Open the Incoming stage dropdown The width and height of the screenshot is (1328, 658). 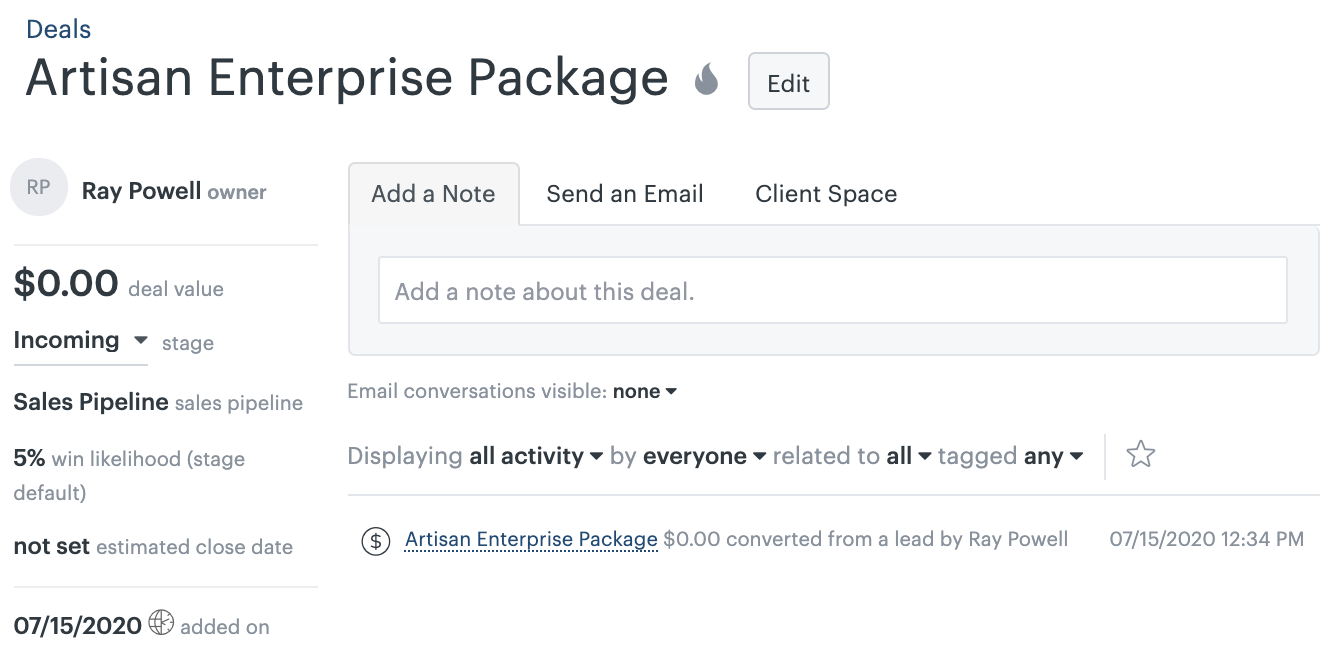[81, 340]
